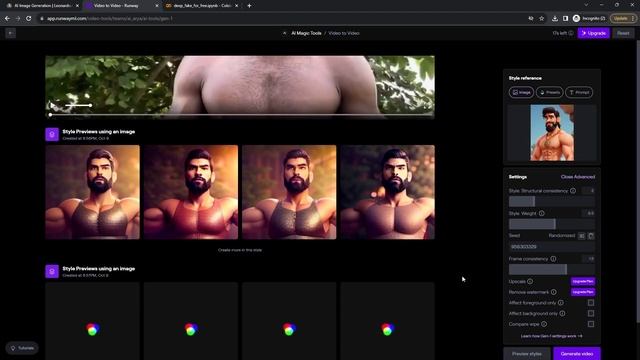The width and height of the screenshot is (640, 360).
Task: Open Compare wipe info icon
Action: pos(544,324)
